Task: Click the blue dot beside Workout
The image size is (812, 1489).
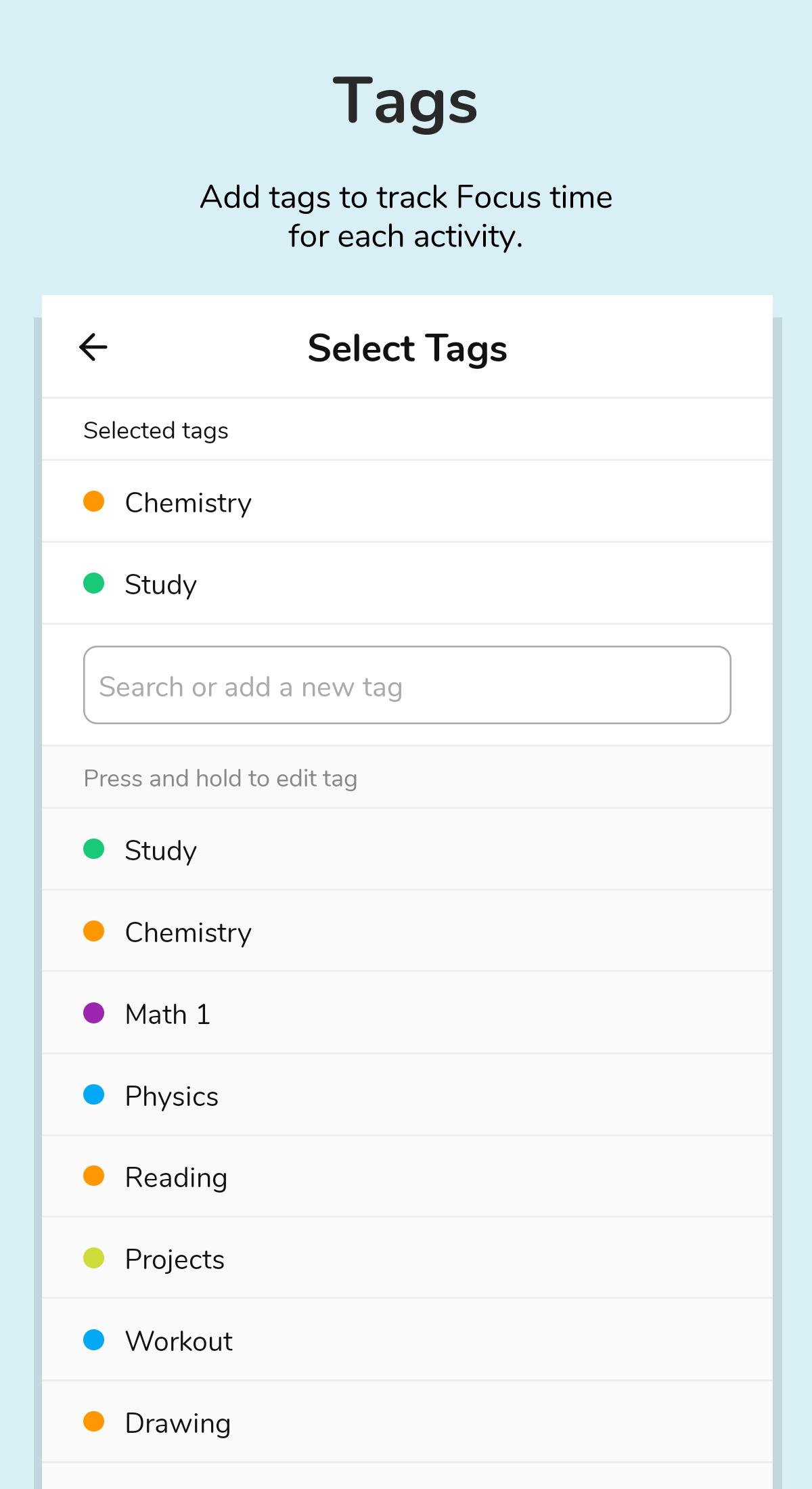Action: pos(94,1339)
